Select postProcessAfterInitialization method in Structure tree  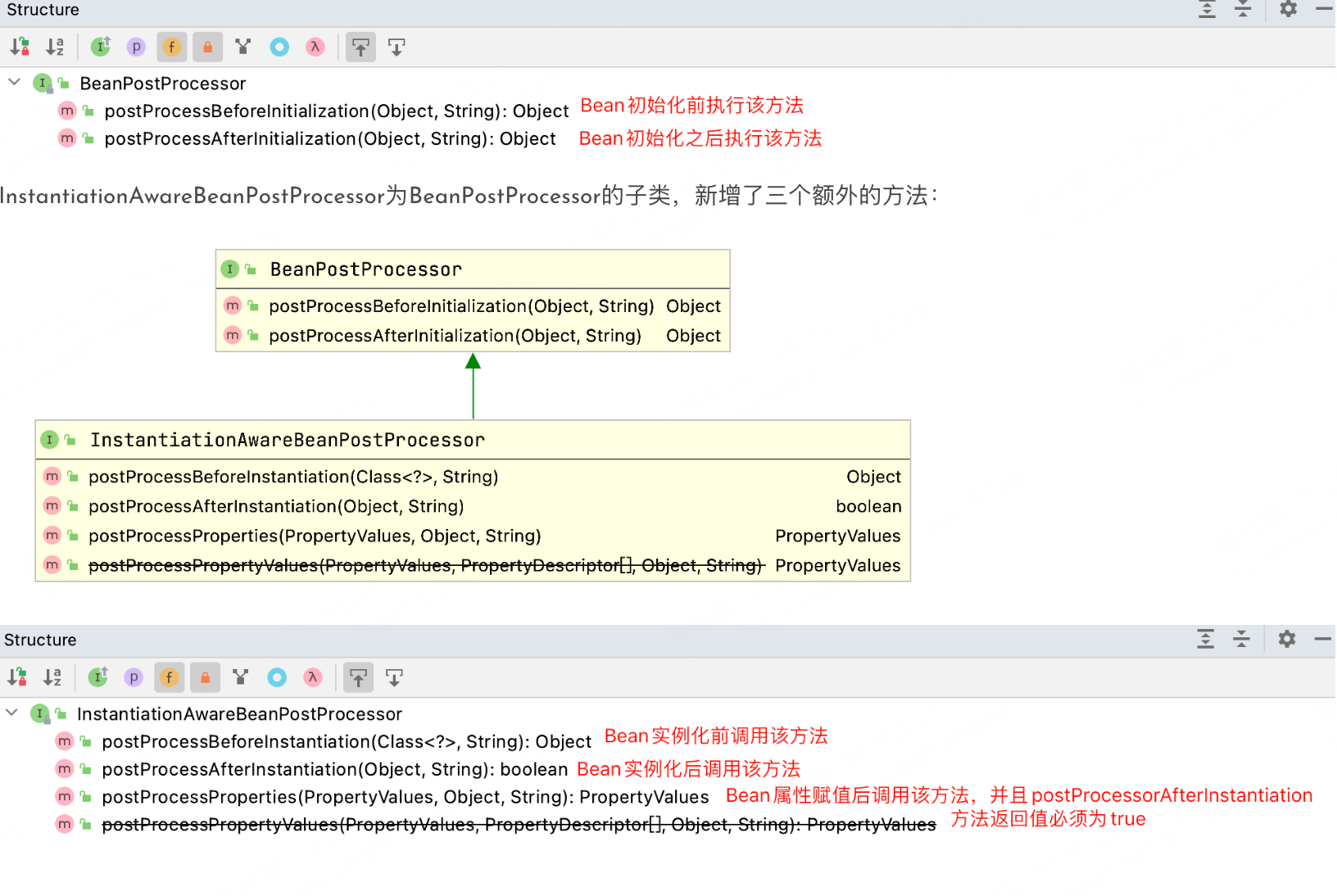[x=330, y=138]
